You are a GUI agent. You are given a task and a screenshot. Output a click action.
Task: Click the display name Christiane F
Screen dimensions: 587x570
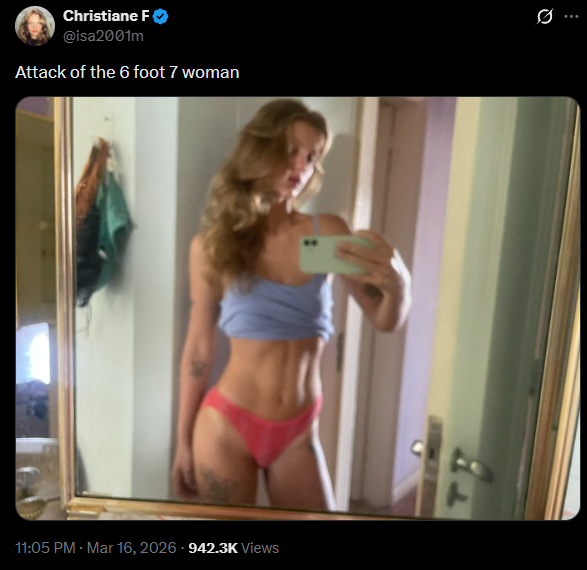click(x=106, y=16)
